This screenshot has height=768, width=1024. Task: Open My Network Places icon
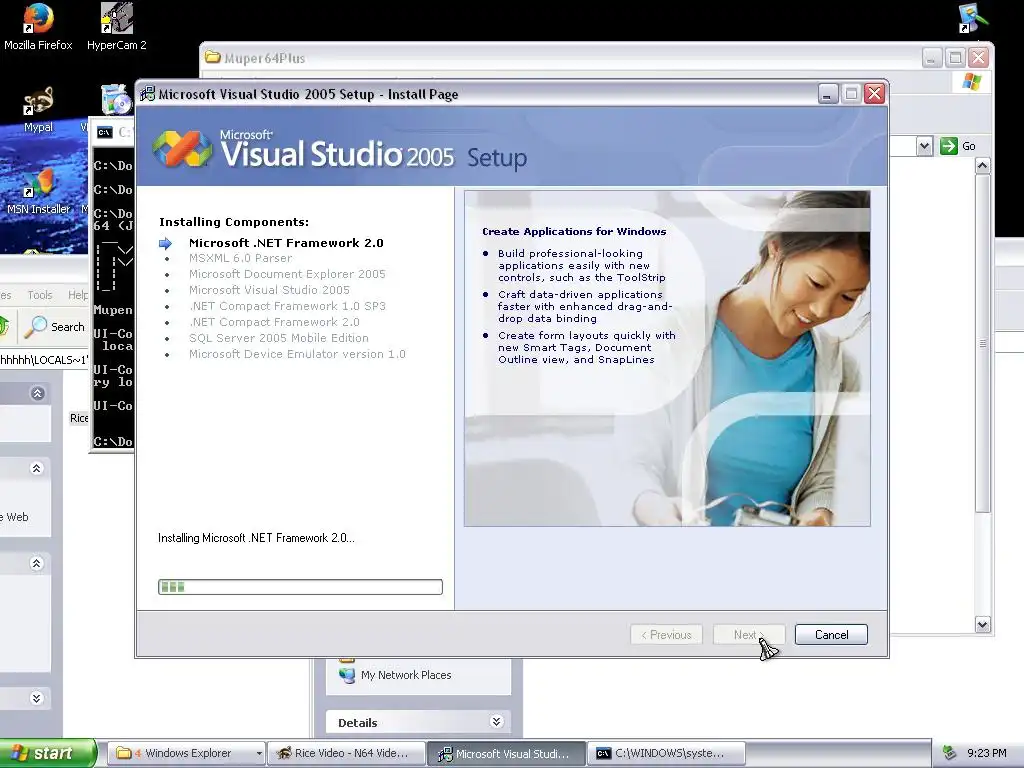(x=347, y=675)
